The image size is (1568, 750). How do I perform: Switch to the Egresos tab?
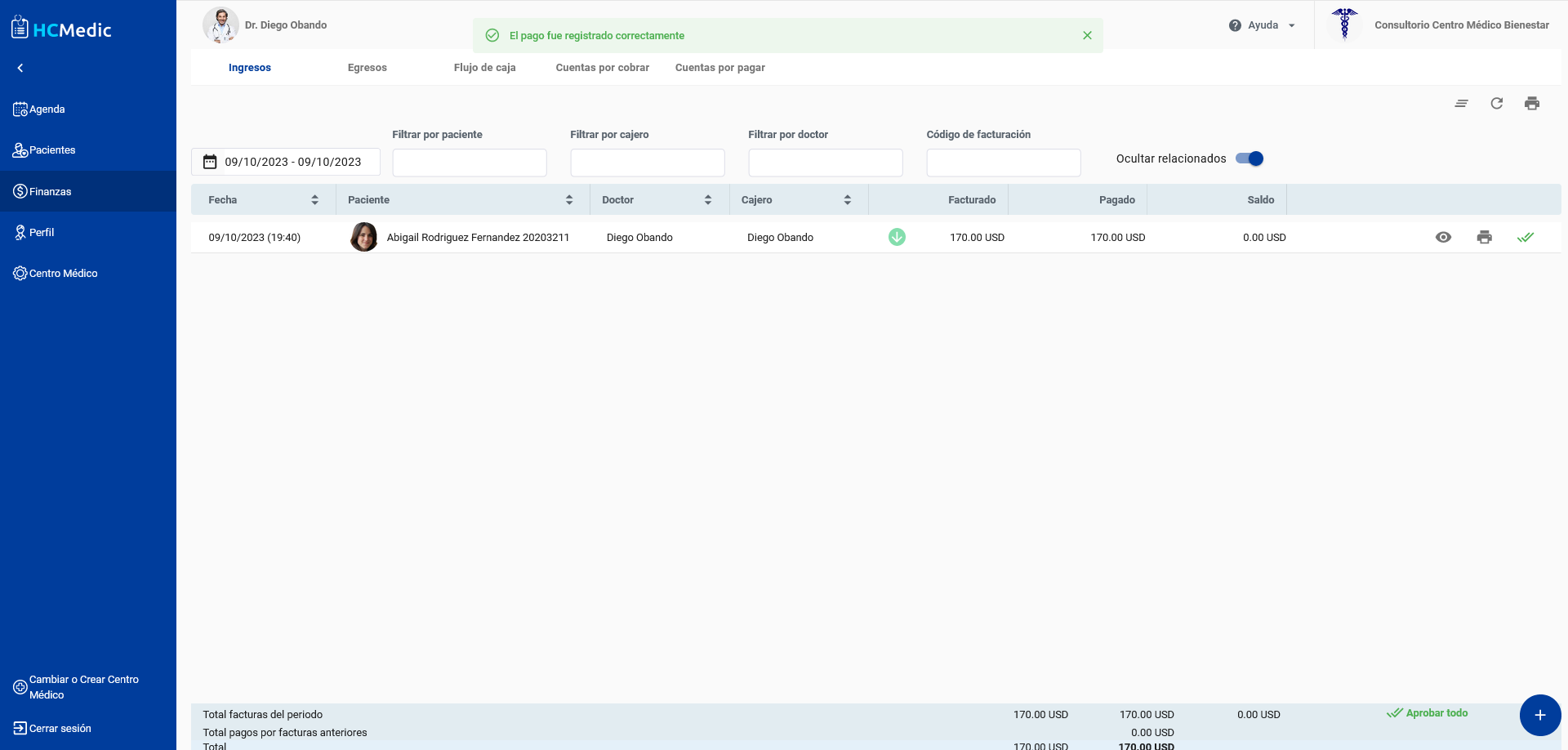(x=367, y=68)
